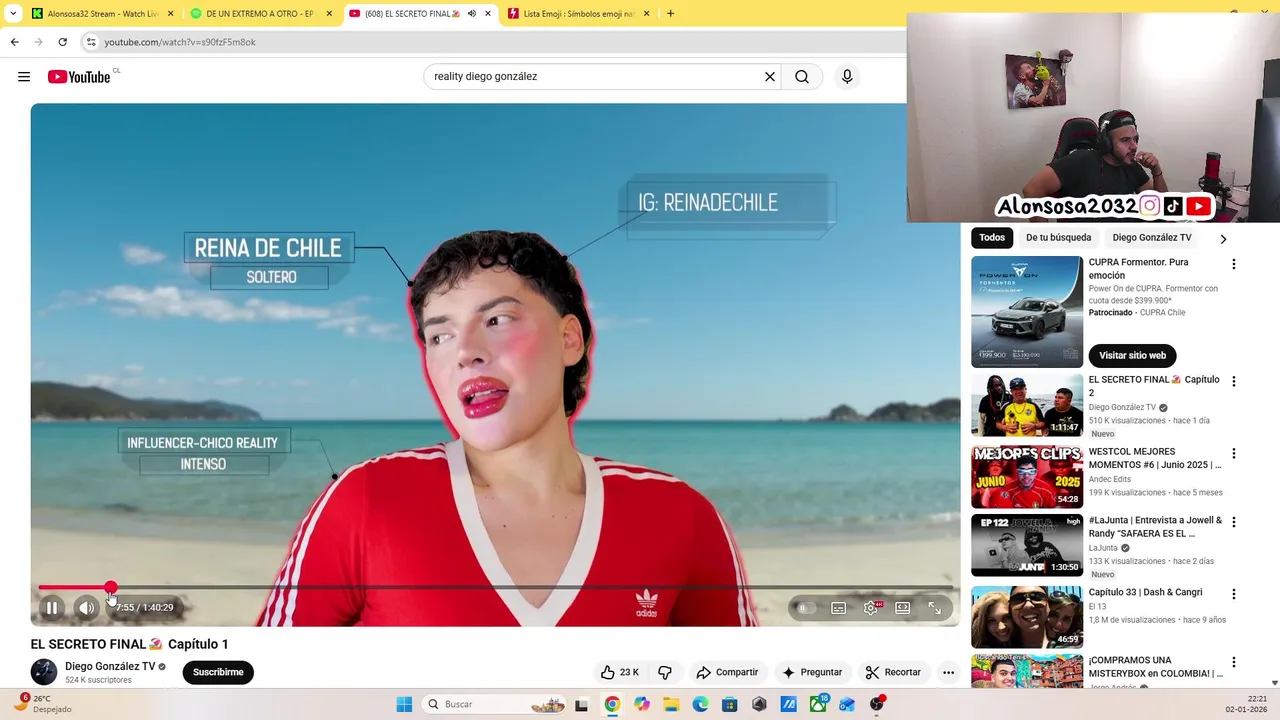
Task: Open the 26°C Despejado weather widget
Action: point(42,704)
